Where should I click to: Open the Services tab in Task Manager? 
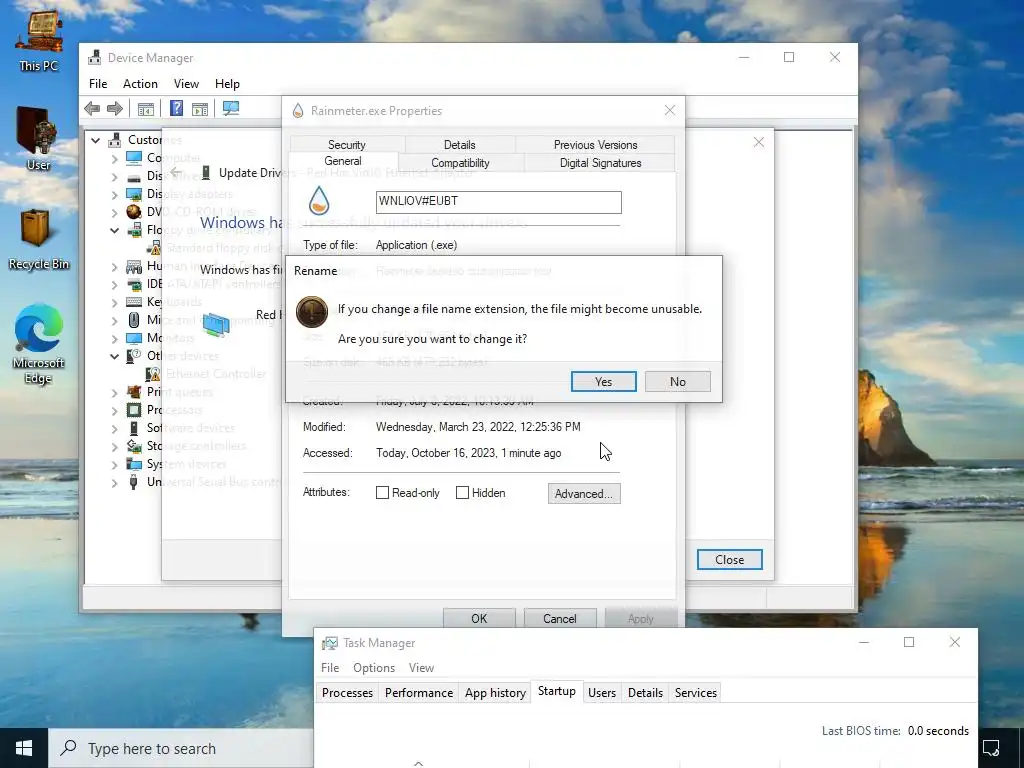[696, 692]
